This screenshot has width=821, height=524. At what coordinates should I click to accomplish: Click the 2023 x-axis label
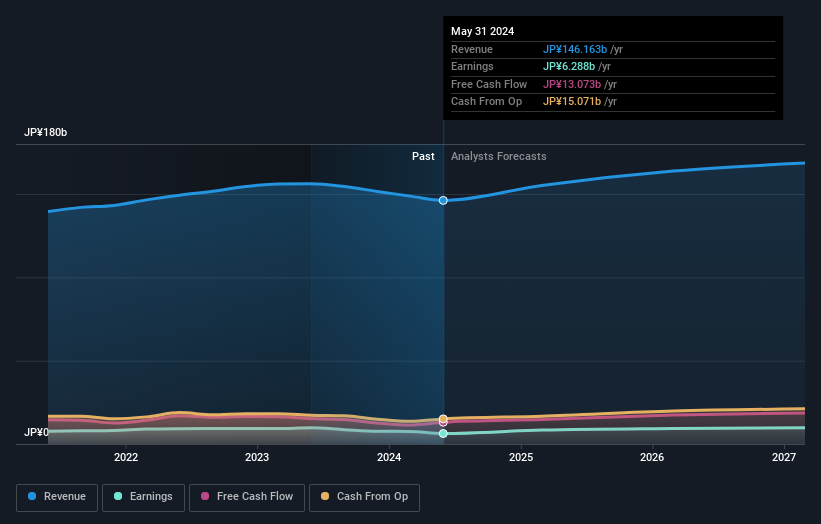pyautogui.click(x=257, y=457)
